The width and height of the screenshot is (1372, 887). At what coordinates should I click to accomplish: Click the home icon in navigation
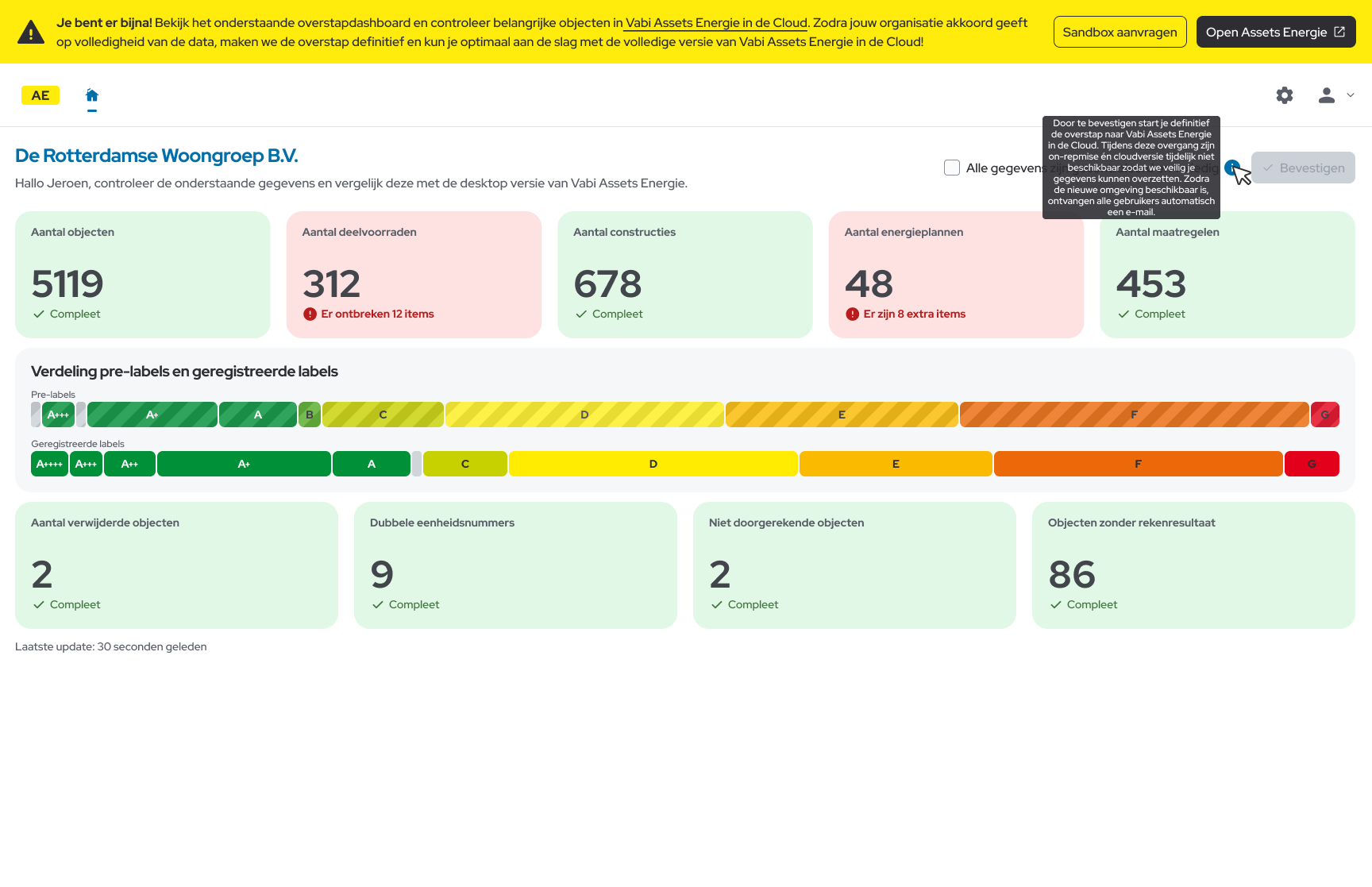pyautogui.click(x=92, y=95)
